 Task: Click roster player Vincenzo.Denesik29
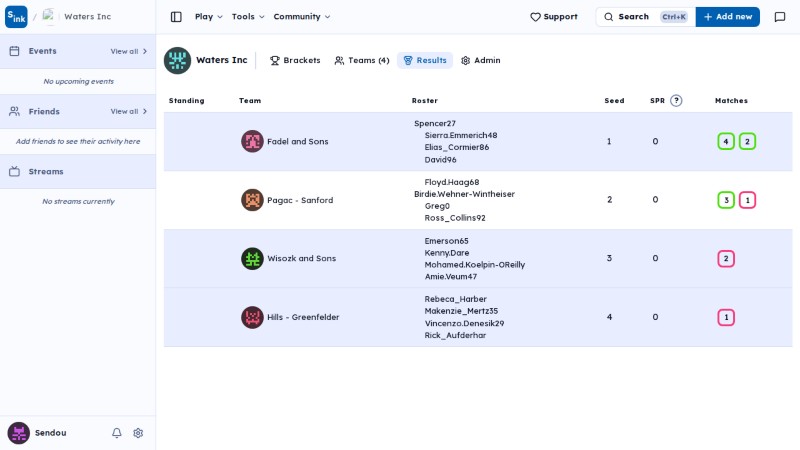coord(464,323)
